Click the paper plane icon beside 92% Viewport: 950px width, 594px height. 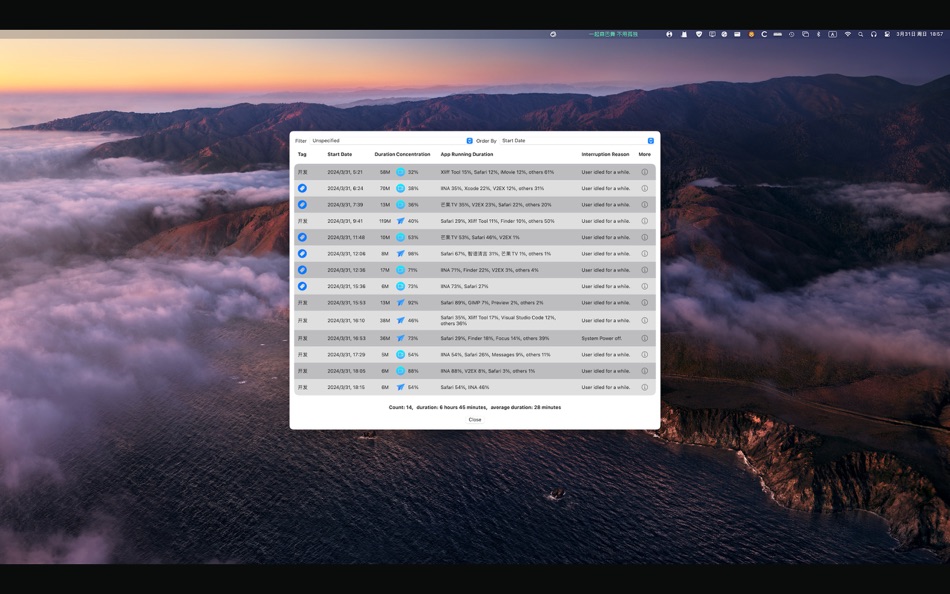click(x=400, y=302)
